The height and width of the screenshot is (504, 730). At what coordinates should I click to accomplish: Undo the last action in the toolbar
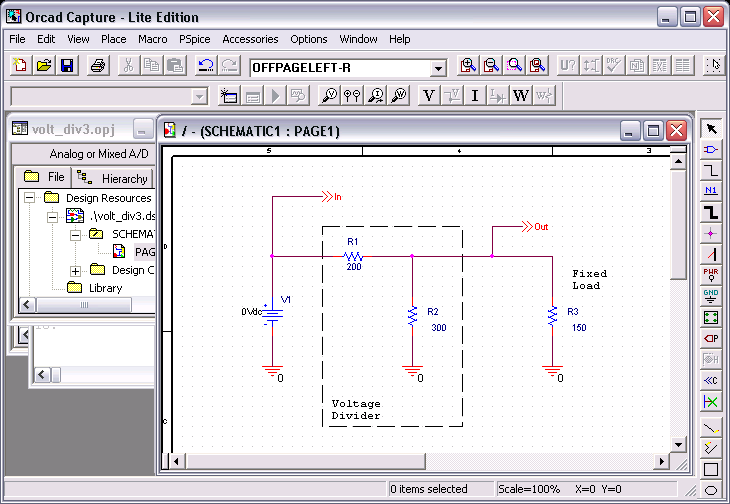coord(206,66)
